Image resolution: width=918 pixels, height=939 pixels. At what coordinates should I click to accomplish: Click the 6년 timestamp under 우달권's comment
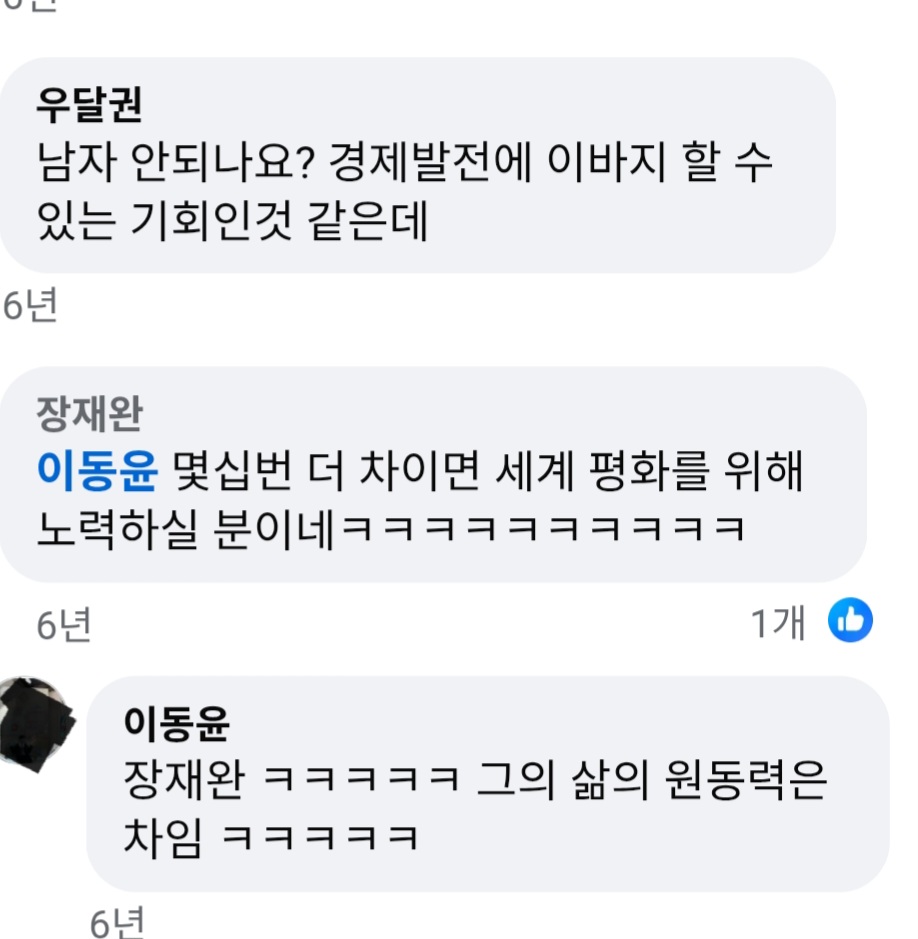[30, 305]
